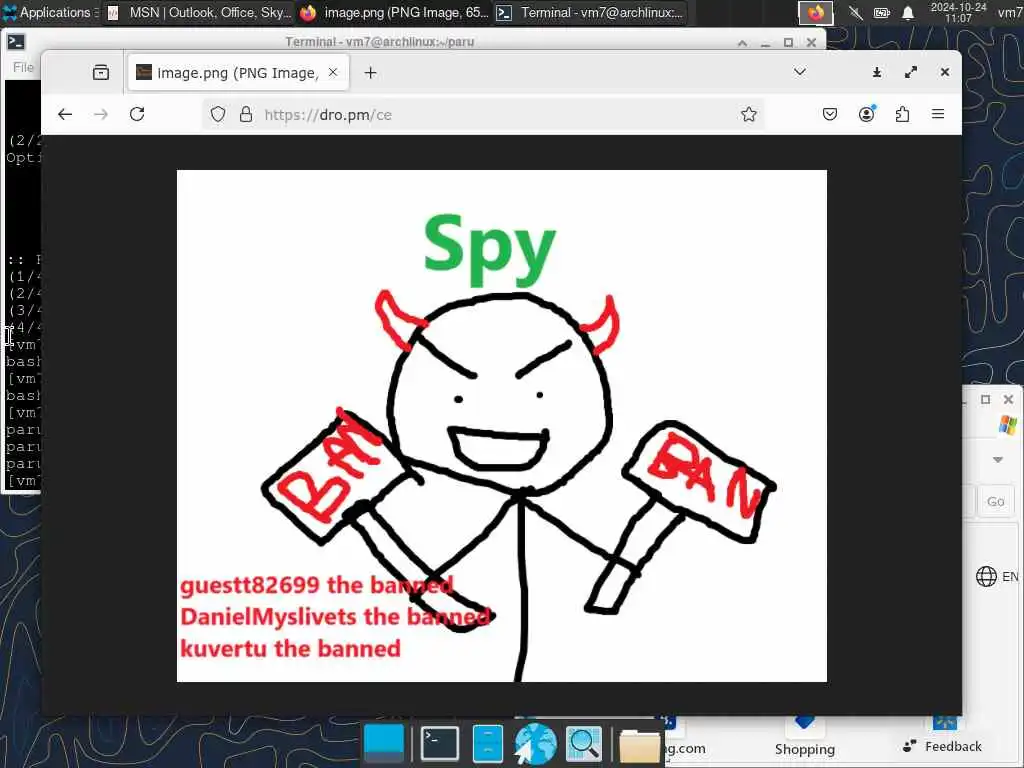Open the shield tracking protection icon
This screenshot has height=768, width=1024.
coord(218,115)
